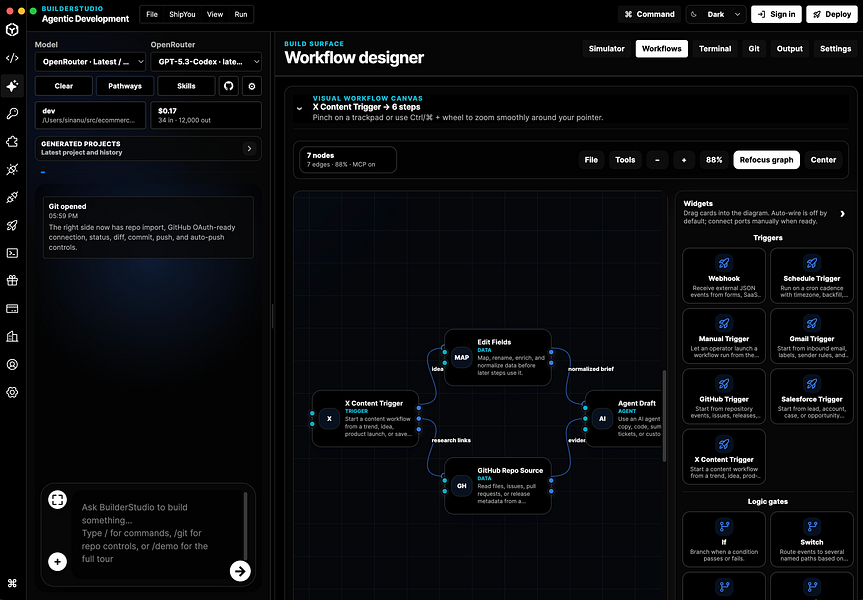Clear the chat with Clear button
The width and height of the screenshot is (863, 600).
[x=64, y=86]
